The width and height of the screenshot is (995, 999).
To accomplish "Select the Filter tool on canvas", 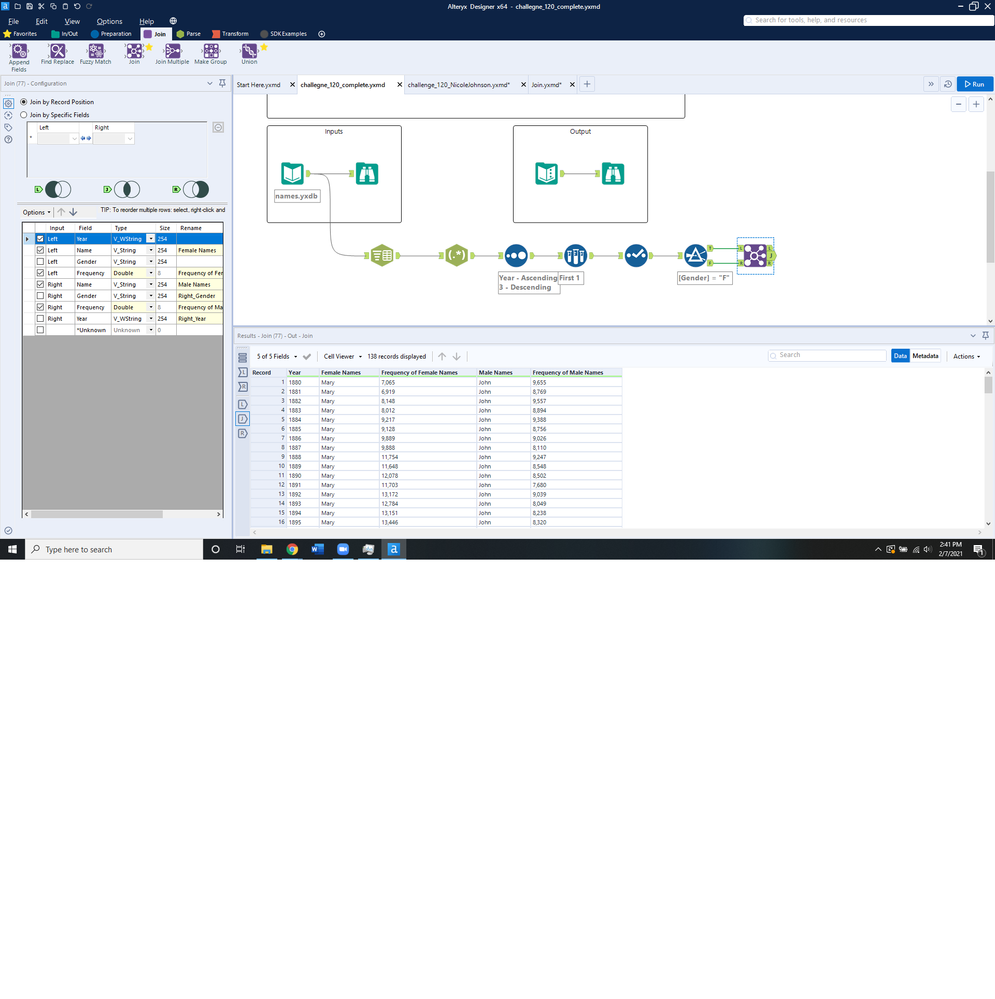I will 696,255.
